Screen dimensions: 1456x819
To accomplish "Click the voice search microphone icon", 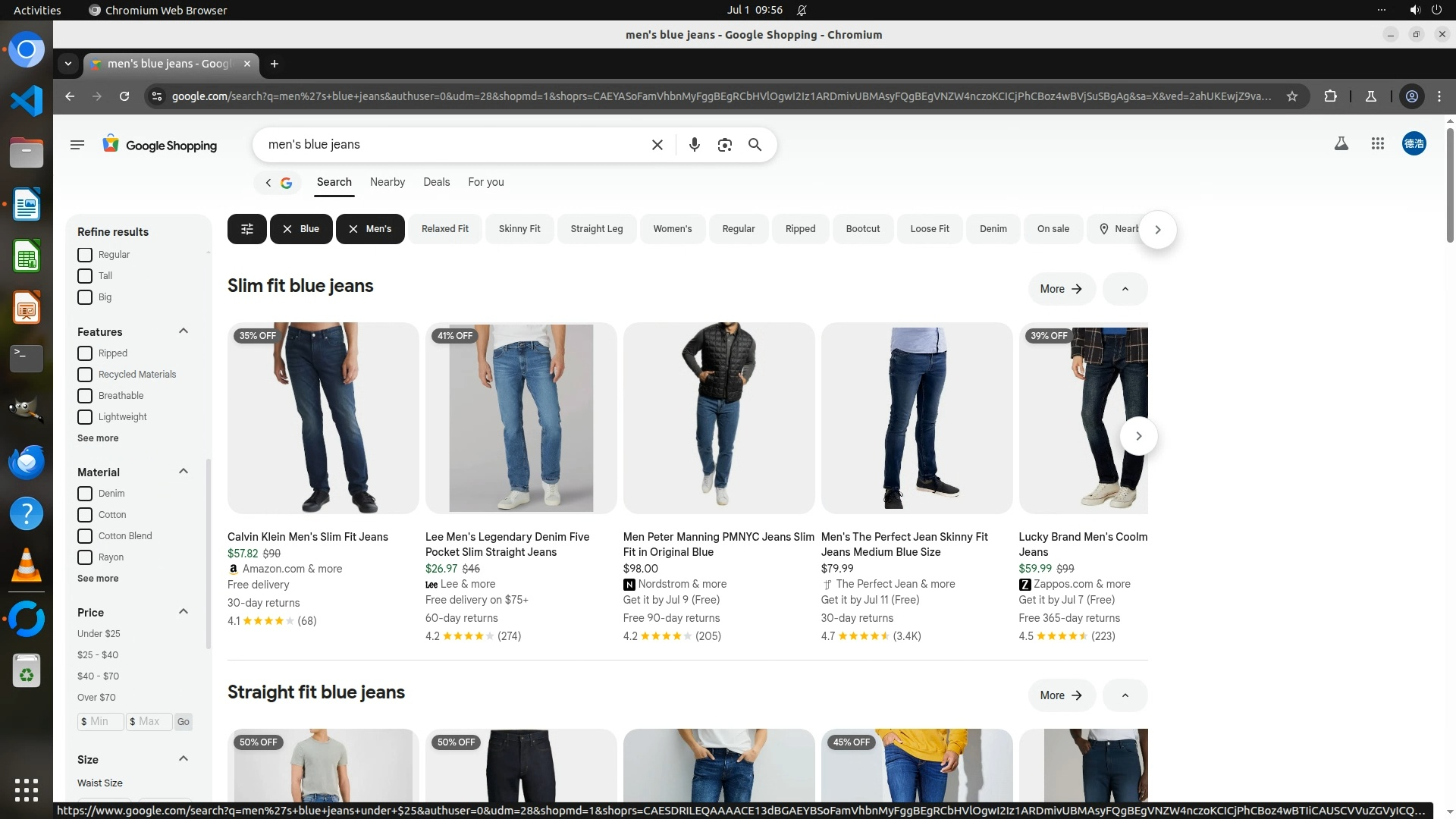I will click(x=694, y=145).
